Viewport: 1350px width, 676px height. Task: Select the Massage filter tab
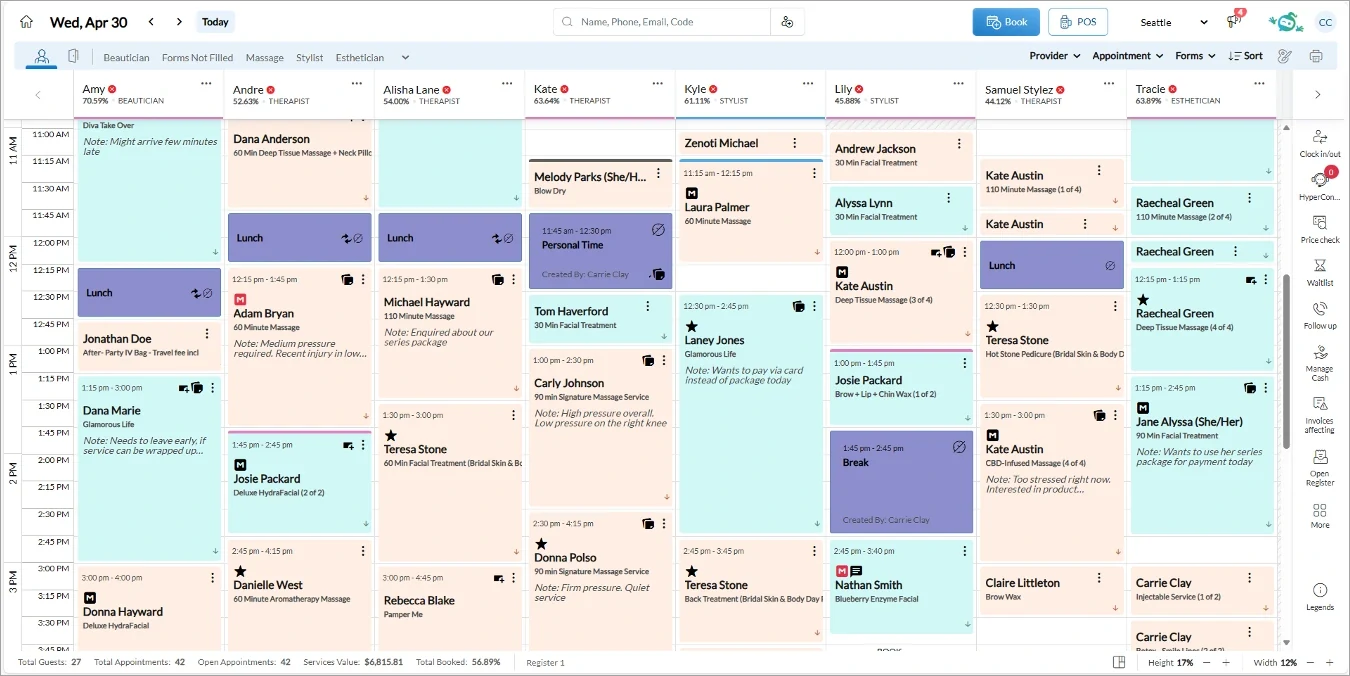[x=265, y=57]
